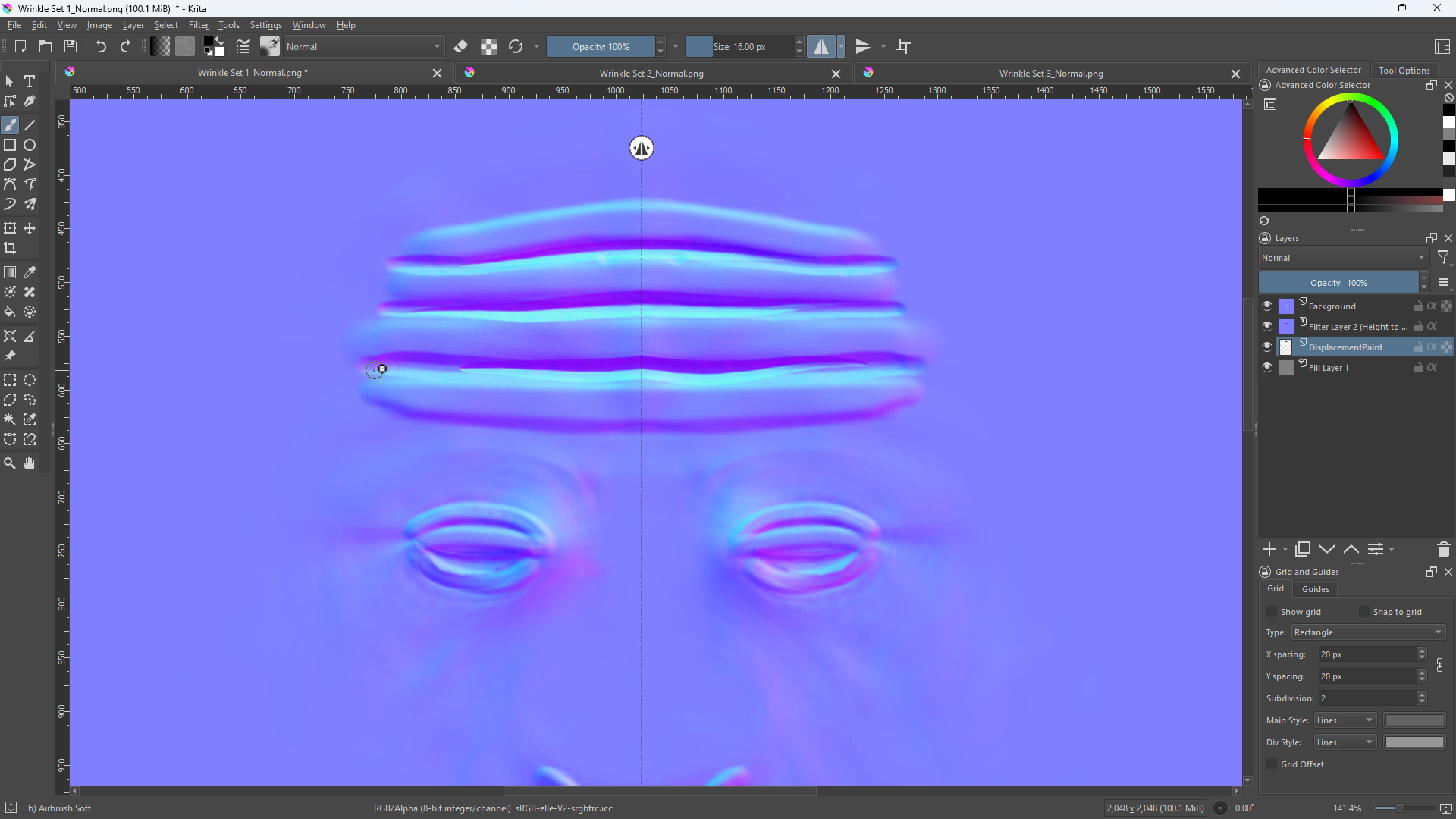1456x819 pixels.
Task: Select the Freehand Brush tool
Action: pyautogui.click(x=10, y=125)
